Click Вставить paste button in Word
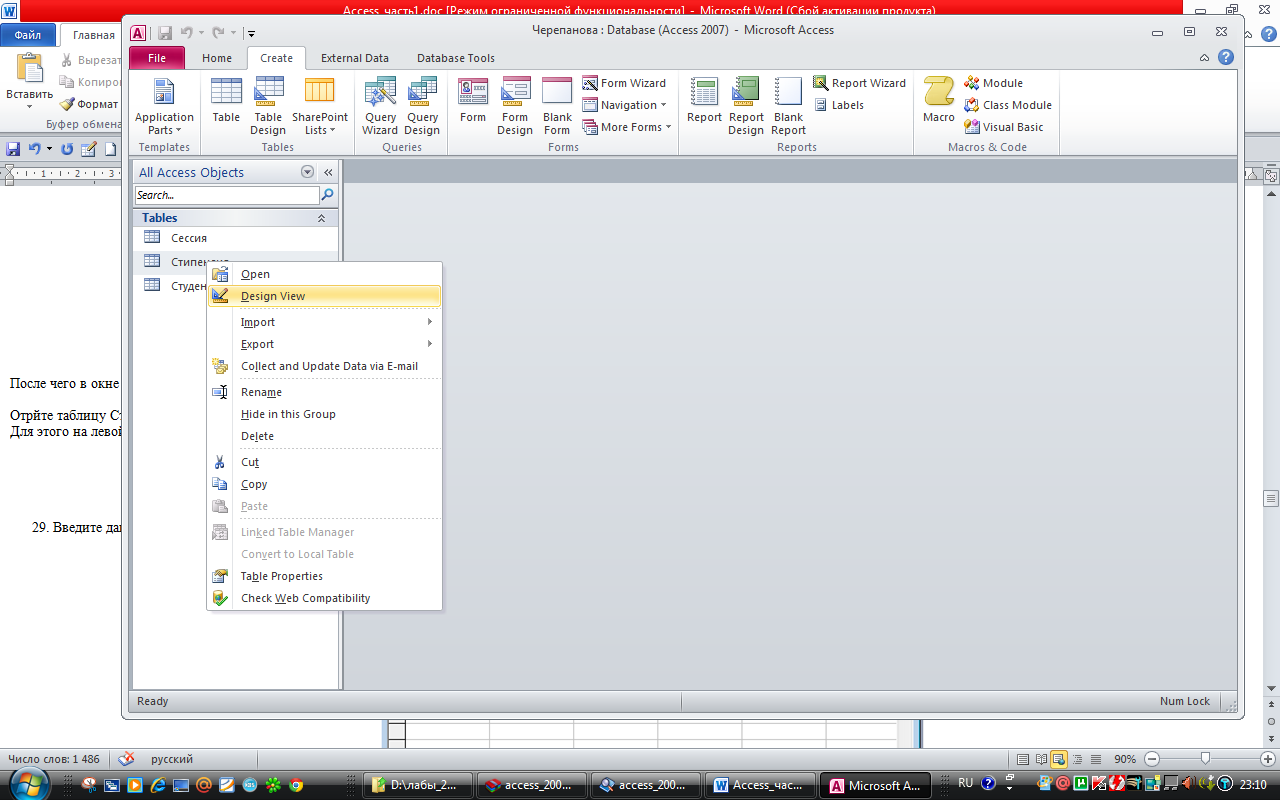This screenshot has height=800, width=1280. (x=30, y=82)
